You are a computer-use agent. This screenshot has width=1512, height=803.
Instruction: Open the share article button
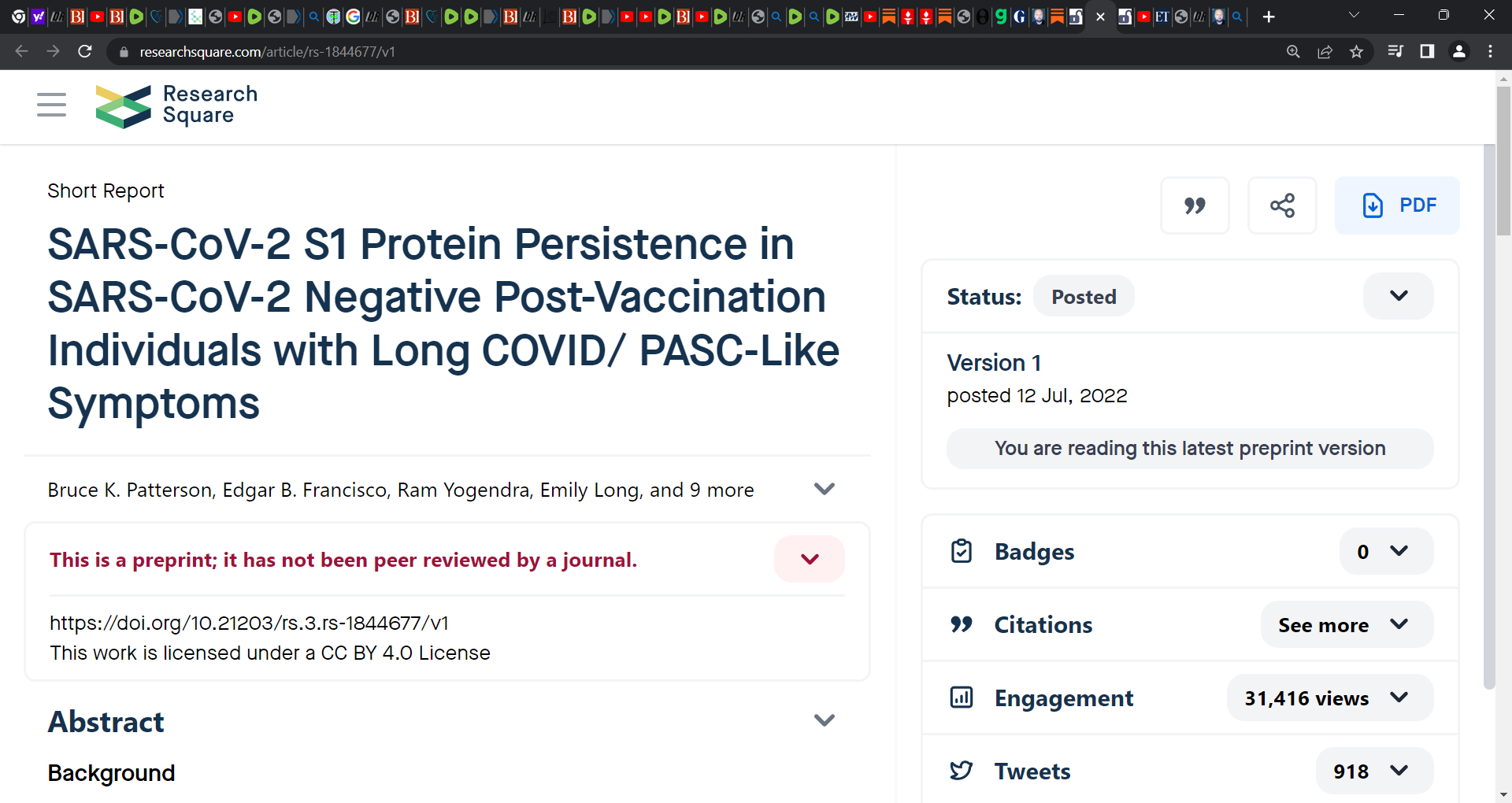coord(1282,205)
